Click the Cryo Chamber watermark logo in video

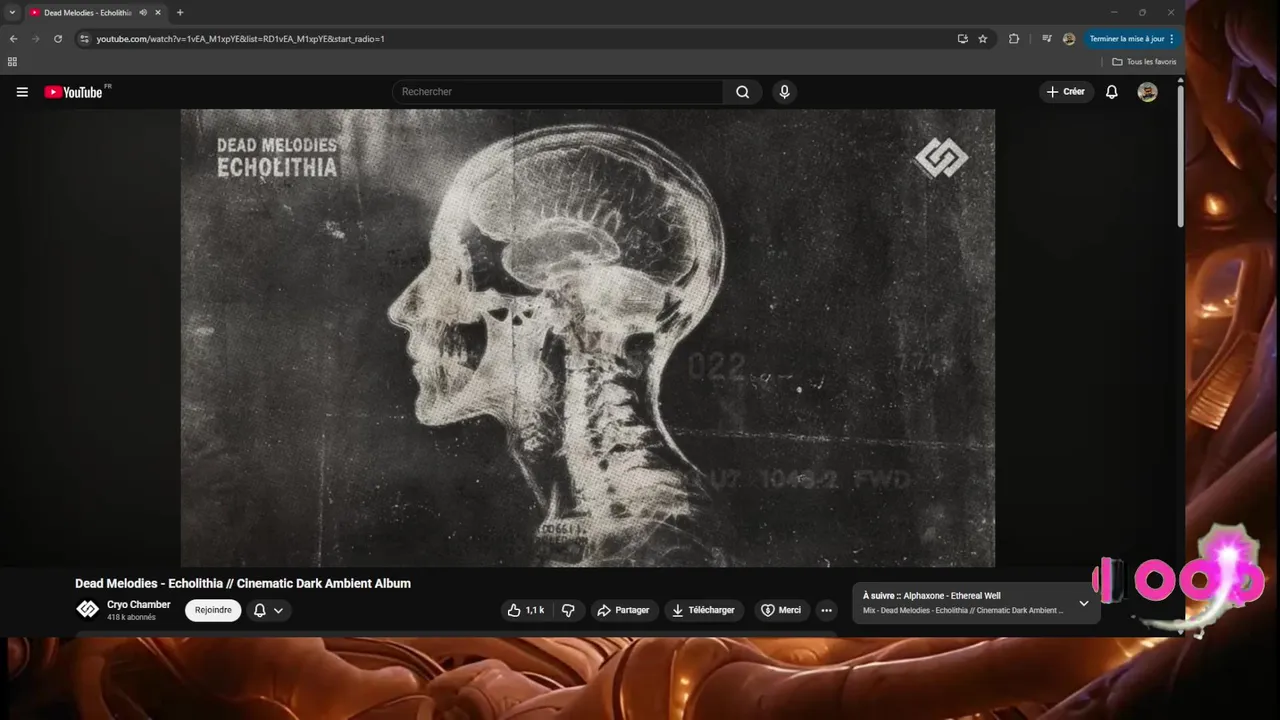click(941, 158)
